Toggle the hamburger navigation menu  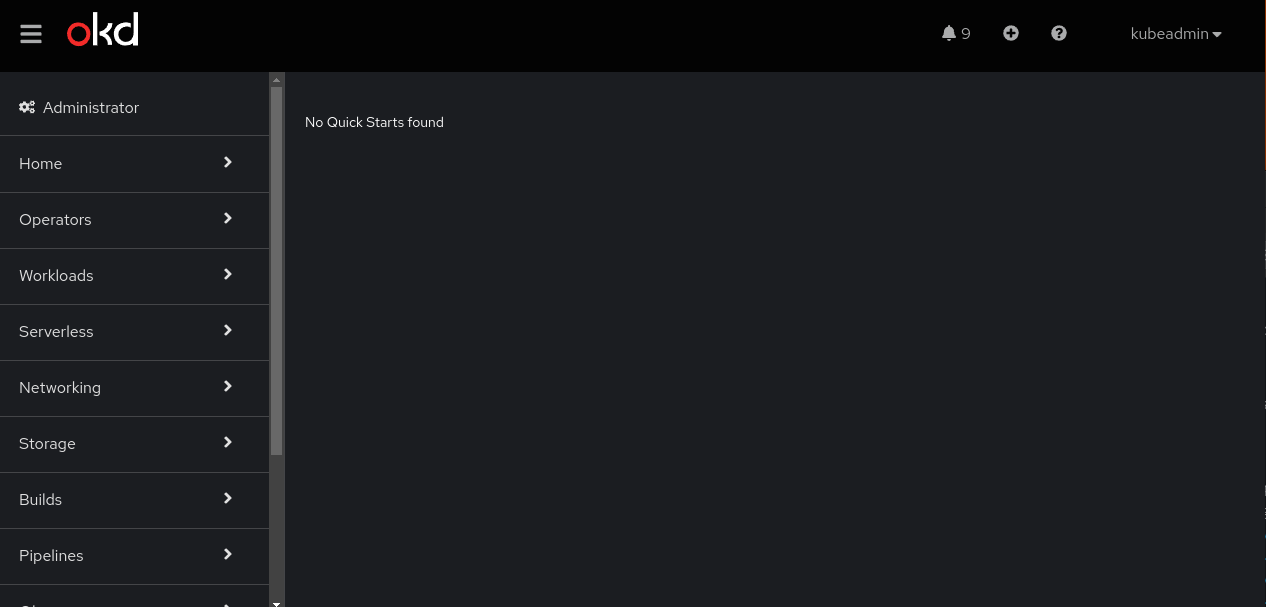point(31,34)
